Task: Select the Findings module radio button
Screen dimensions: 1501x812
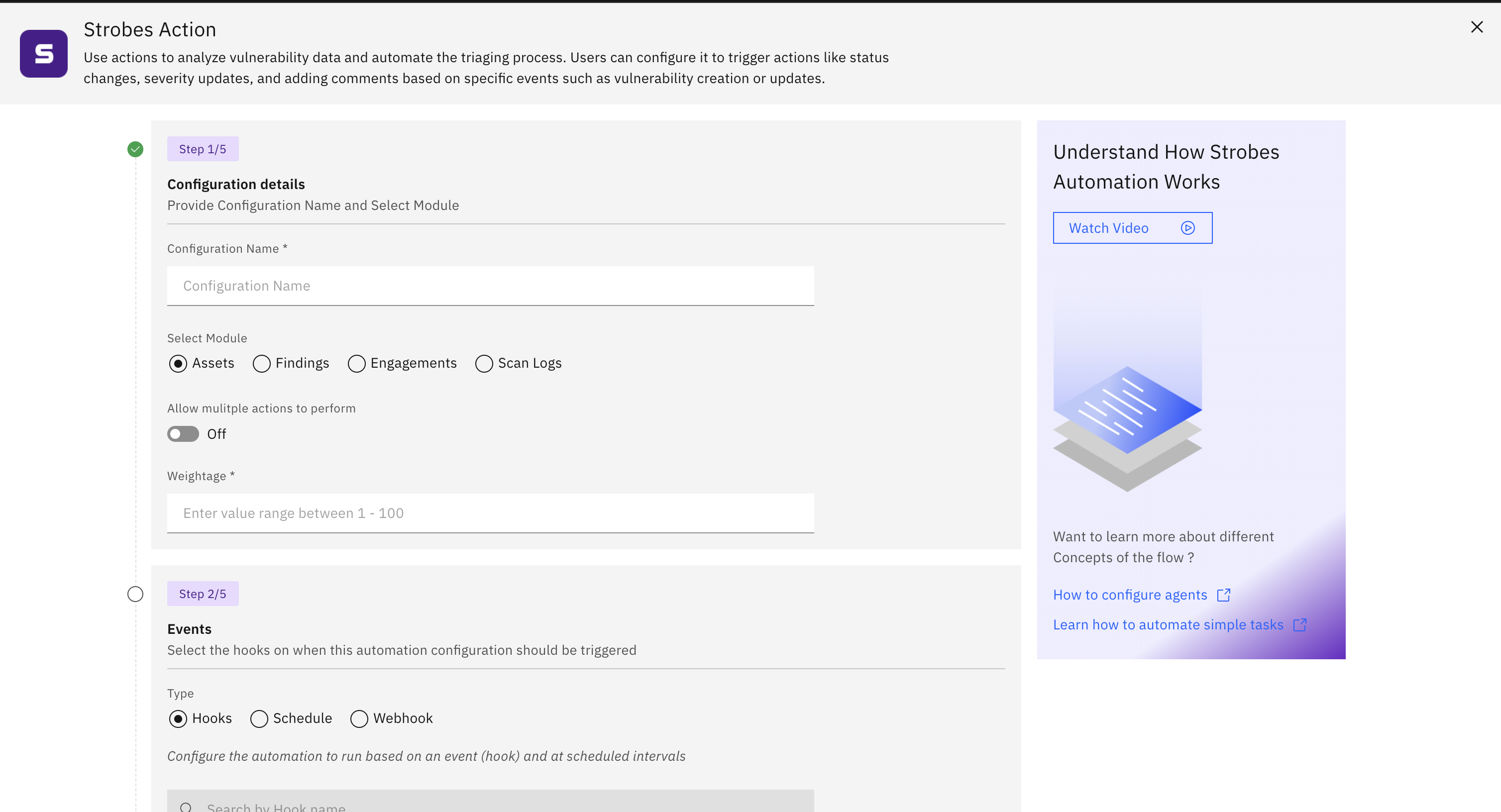Action: [x=262, y=364]
